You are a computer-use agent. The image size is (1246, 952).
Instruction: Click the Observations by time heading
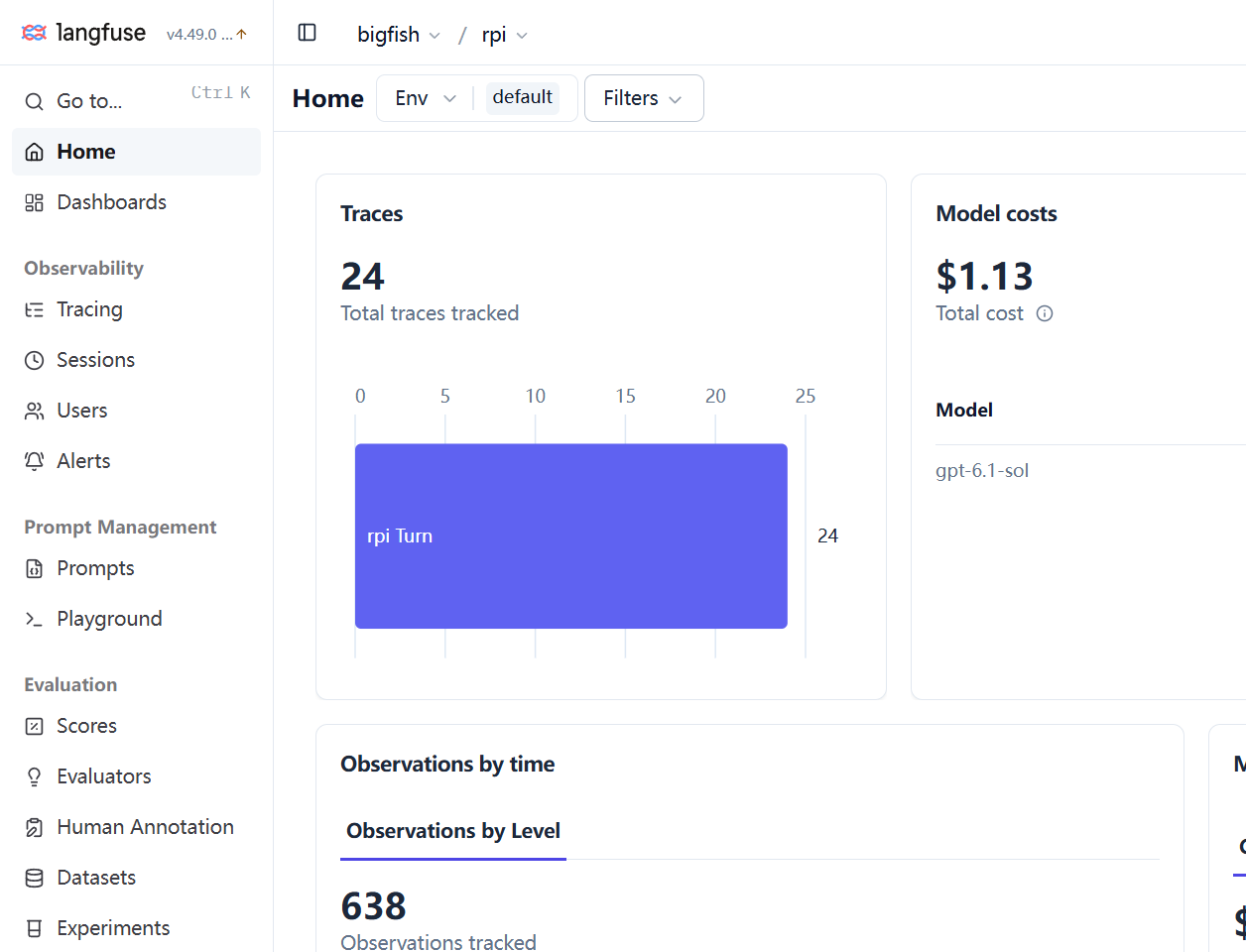pos(447,764)
